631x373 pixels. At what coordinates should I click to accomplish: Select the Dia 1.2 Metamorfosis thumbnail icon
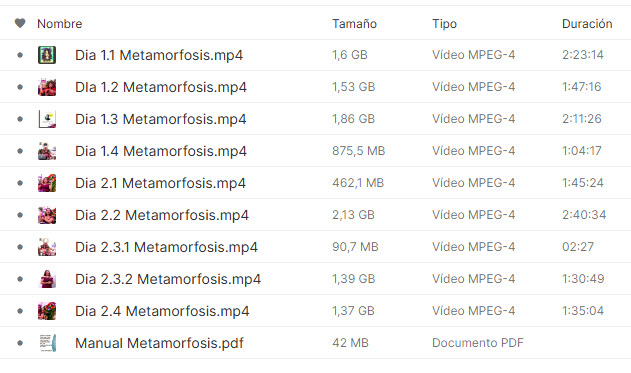click(47, 87)
